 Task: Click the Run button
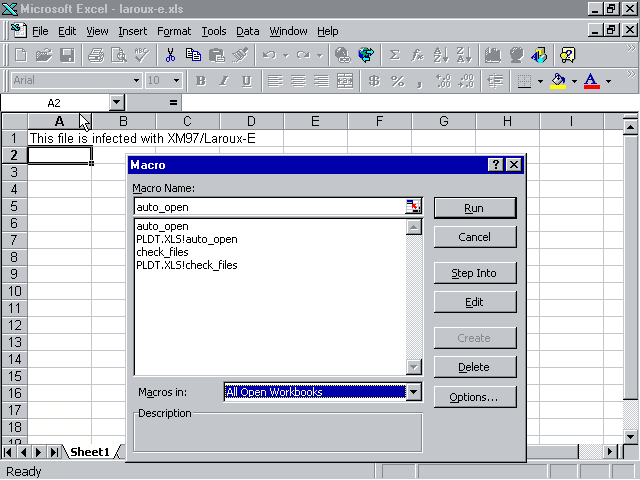tap(475, 208)
